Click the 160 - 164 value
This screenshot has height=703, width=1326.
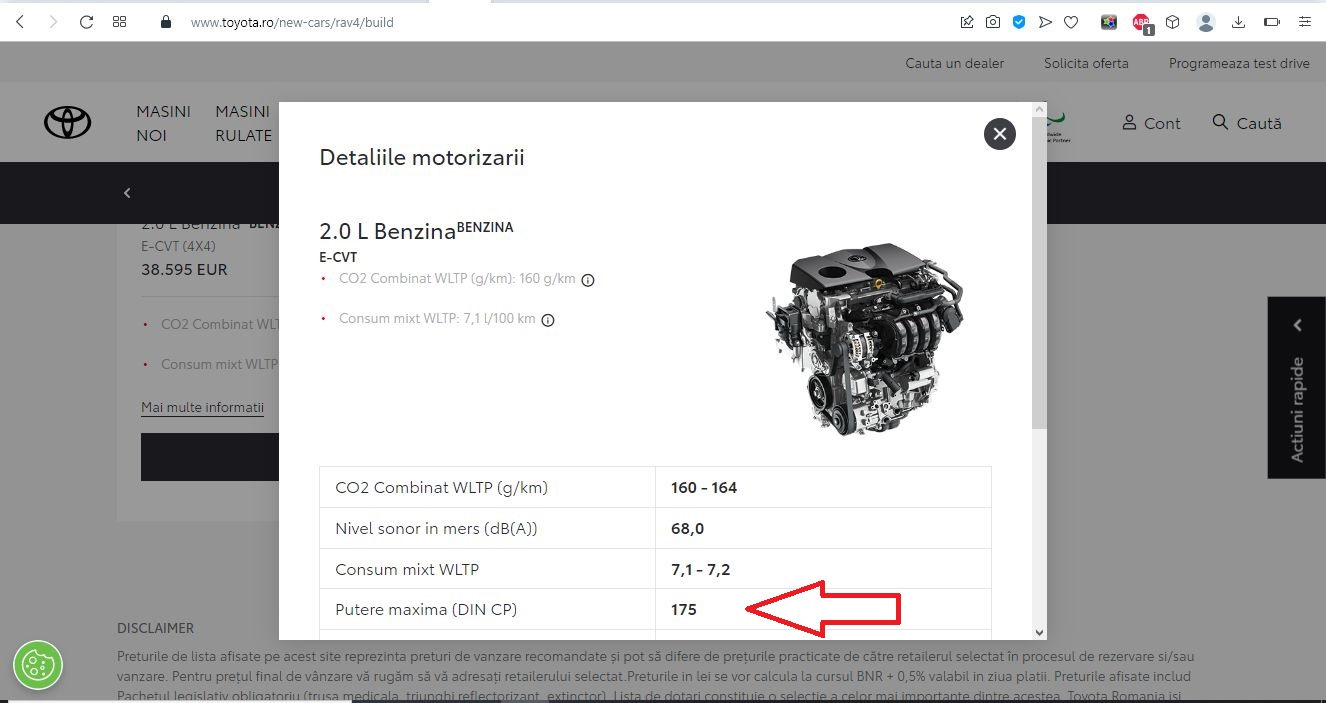704,488
